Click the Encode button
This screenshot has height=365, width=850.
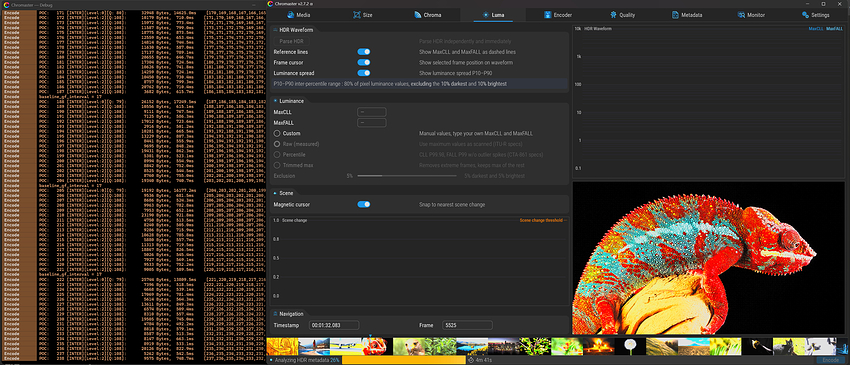pos(830,360)
